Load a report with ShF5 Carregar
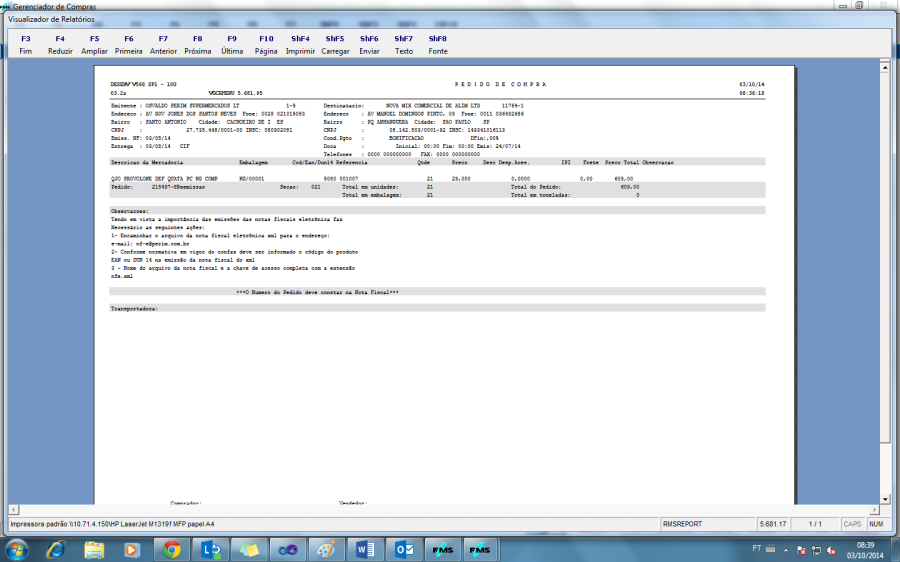Viewport: 900px width, 562px height. coord(335,45)
